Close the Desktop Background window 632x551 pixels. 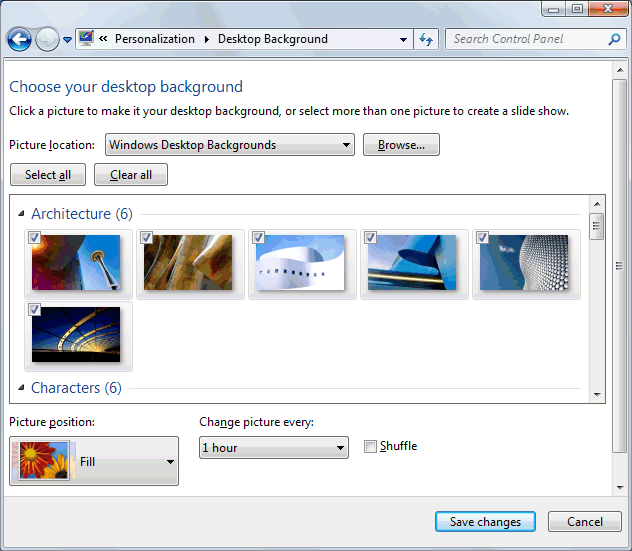click(608, 9)
